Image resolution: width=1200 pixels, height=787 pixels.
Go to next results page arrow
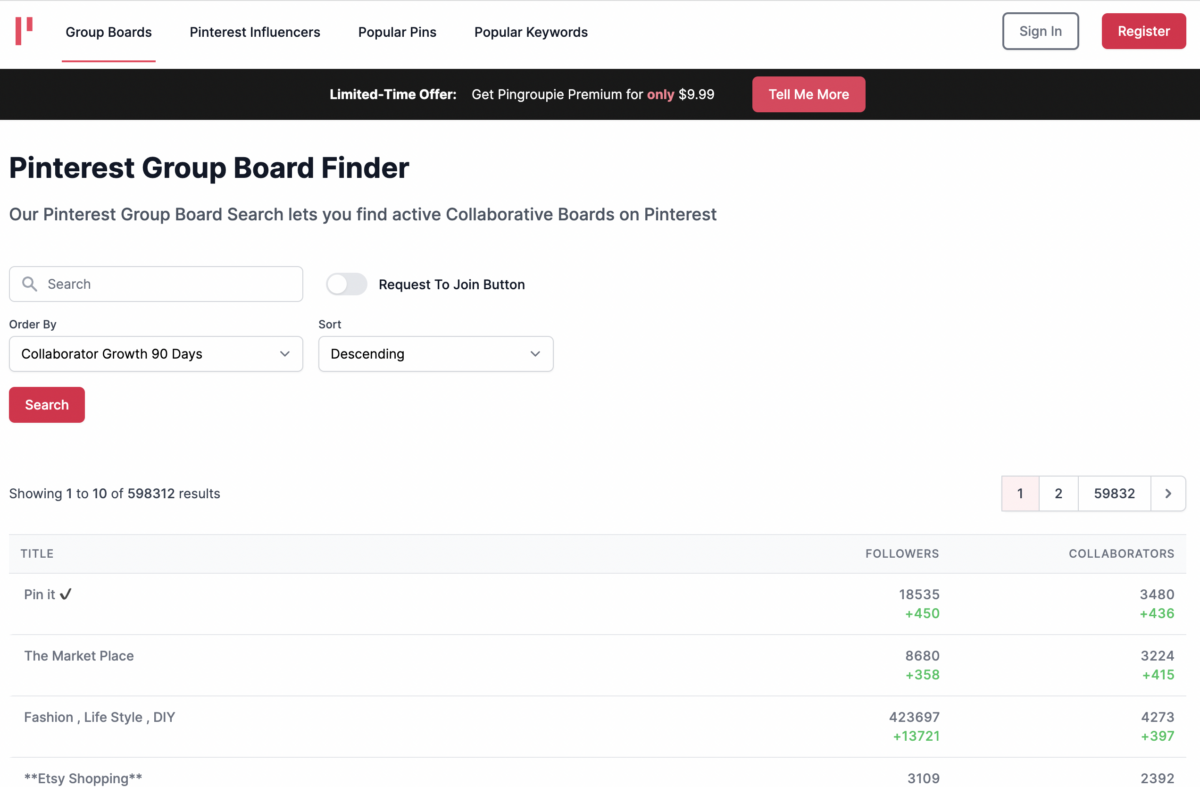coord(1167,493)
